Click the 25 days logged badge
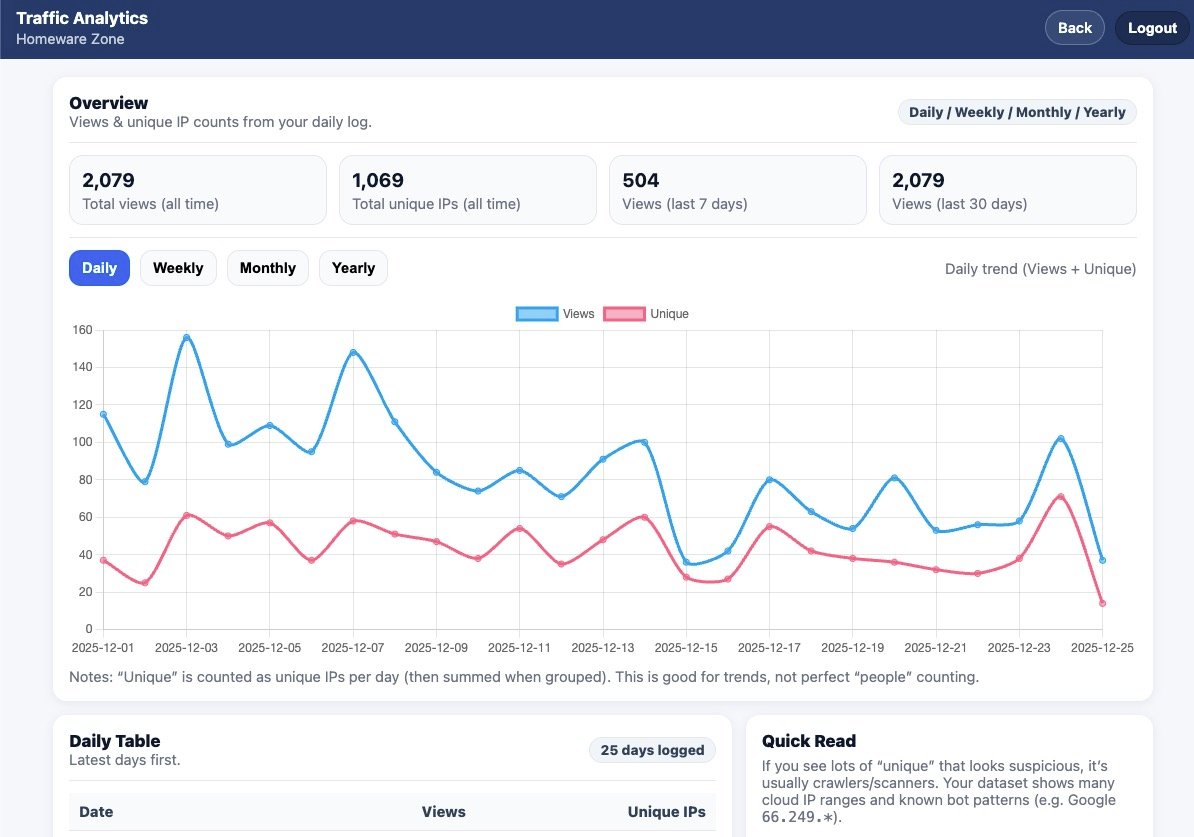The height and width of the screenshot is (837, 1194). [652, 749]
